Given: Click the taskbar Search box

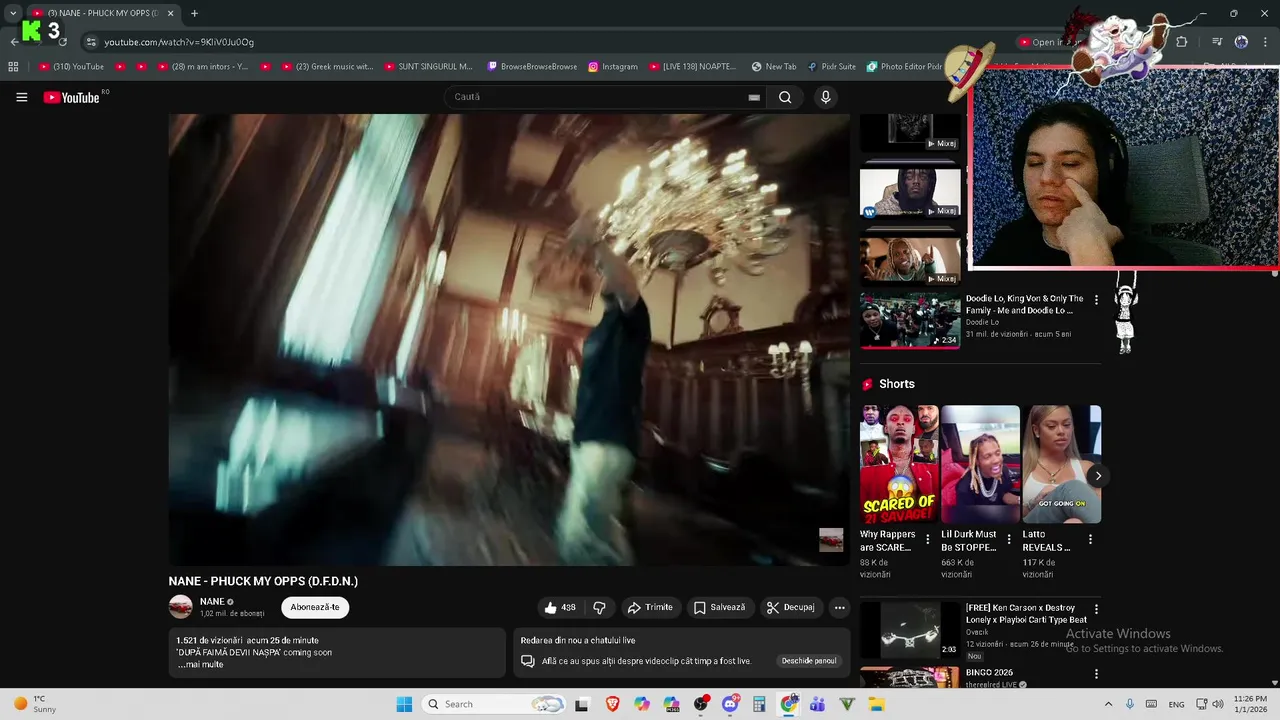Looking at the screenshot, I should coord(494,704).
